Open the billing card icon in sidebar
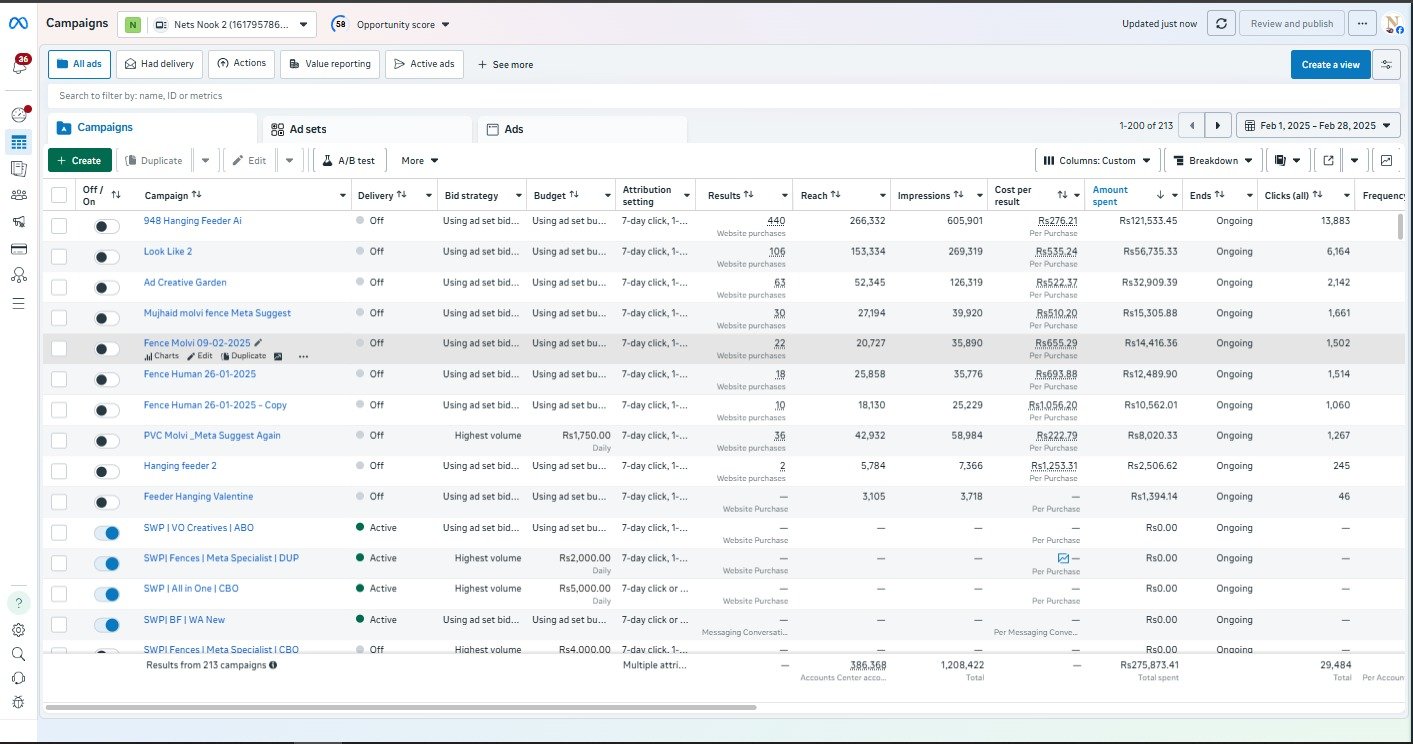Screen dimensions: 1413x744 [19, 248]
